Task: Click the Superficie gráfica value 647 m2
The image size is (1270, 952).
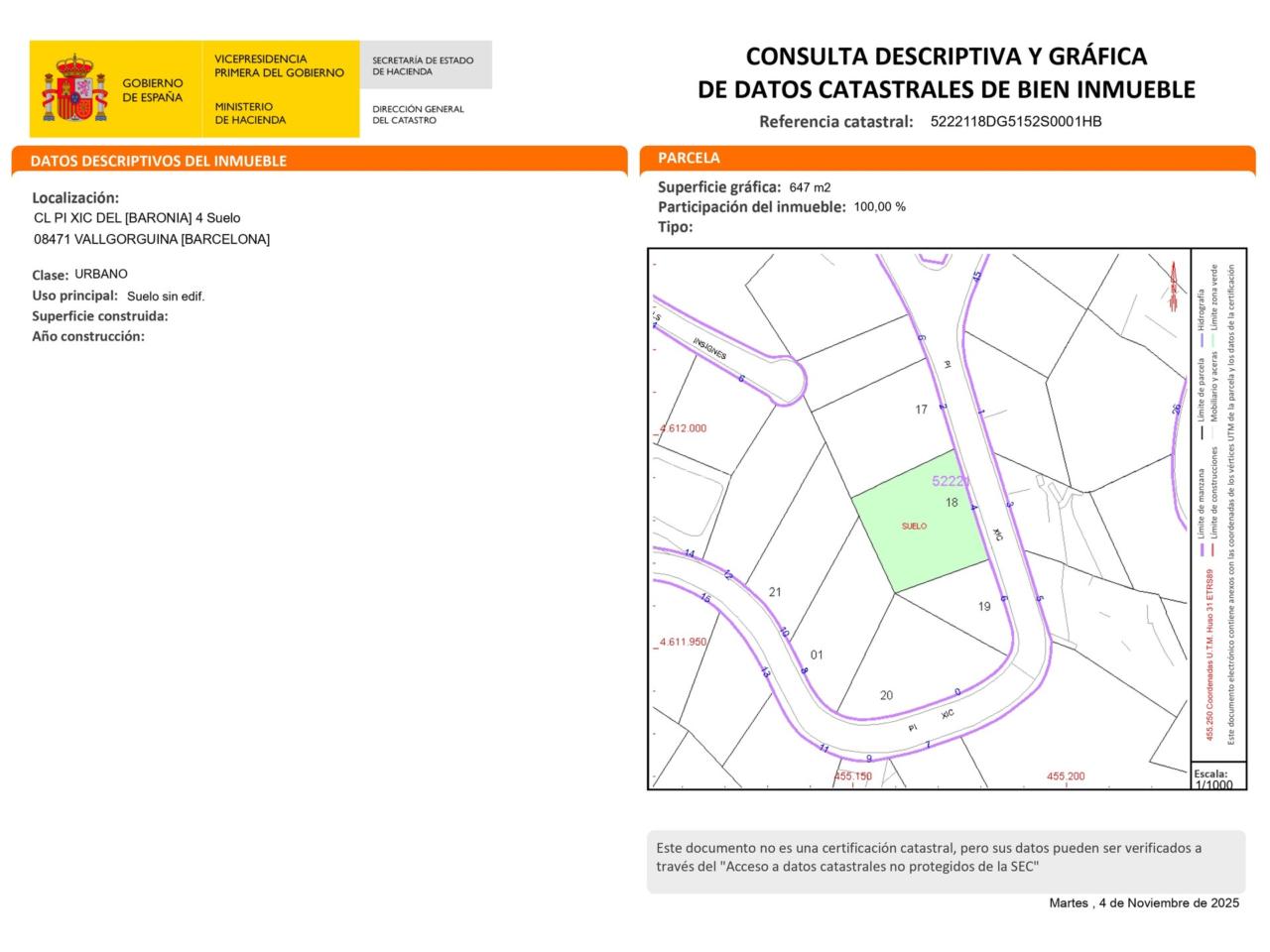Action: point(810,187)
